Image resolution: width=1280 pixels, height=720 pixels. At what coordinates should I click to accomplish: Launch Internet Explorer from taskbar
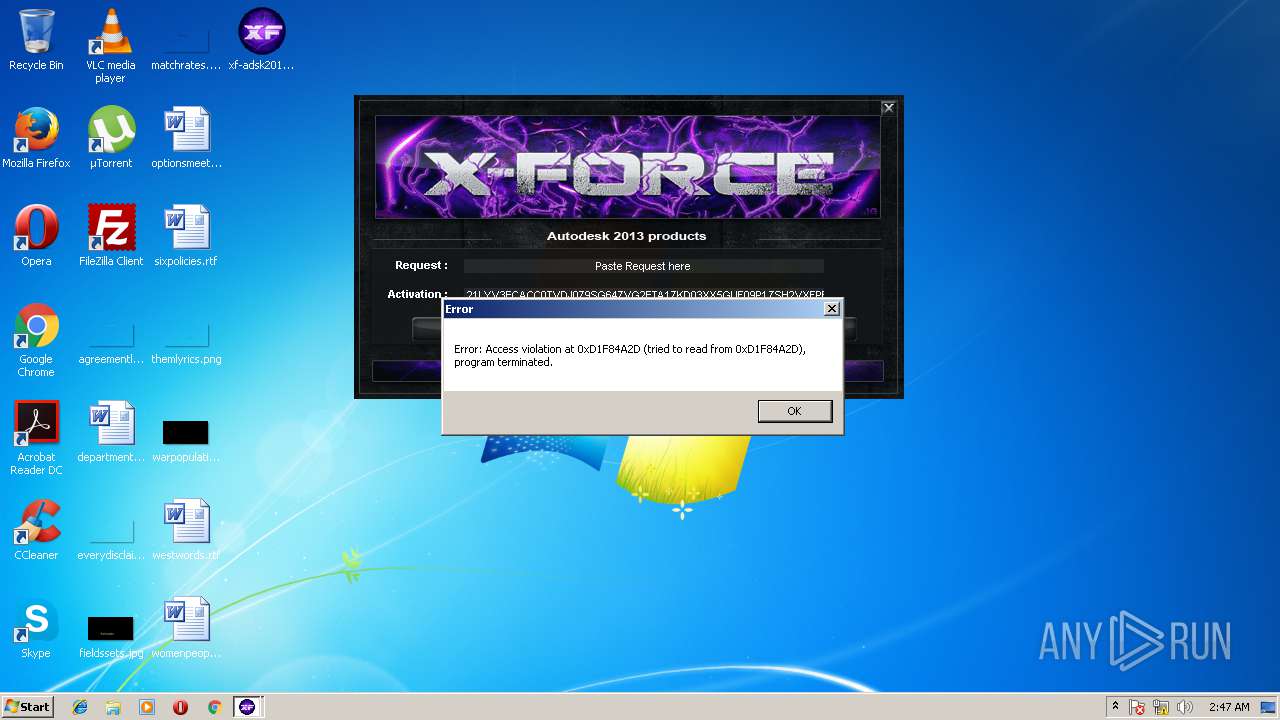[80, 707]
